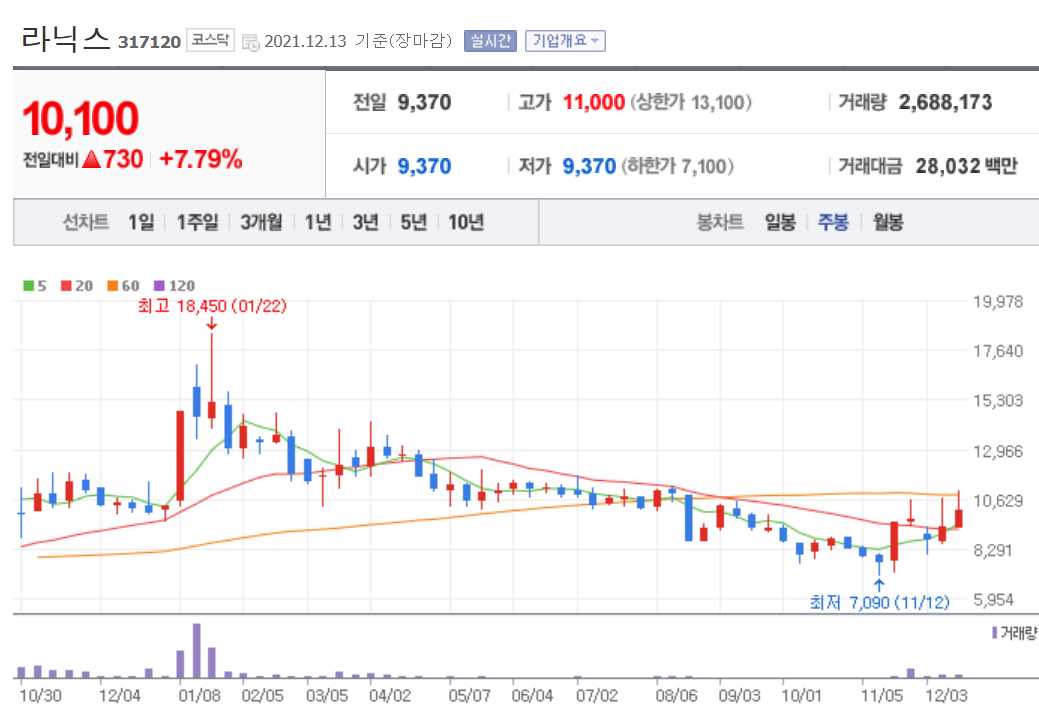
Task: Click the 최저 7,090 (11/12) low marker
Action: coord(879,602)
